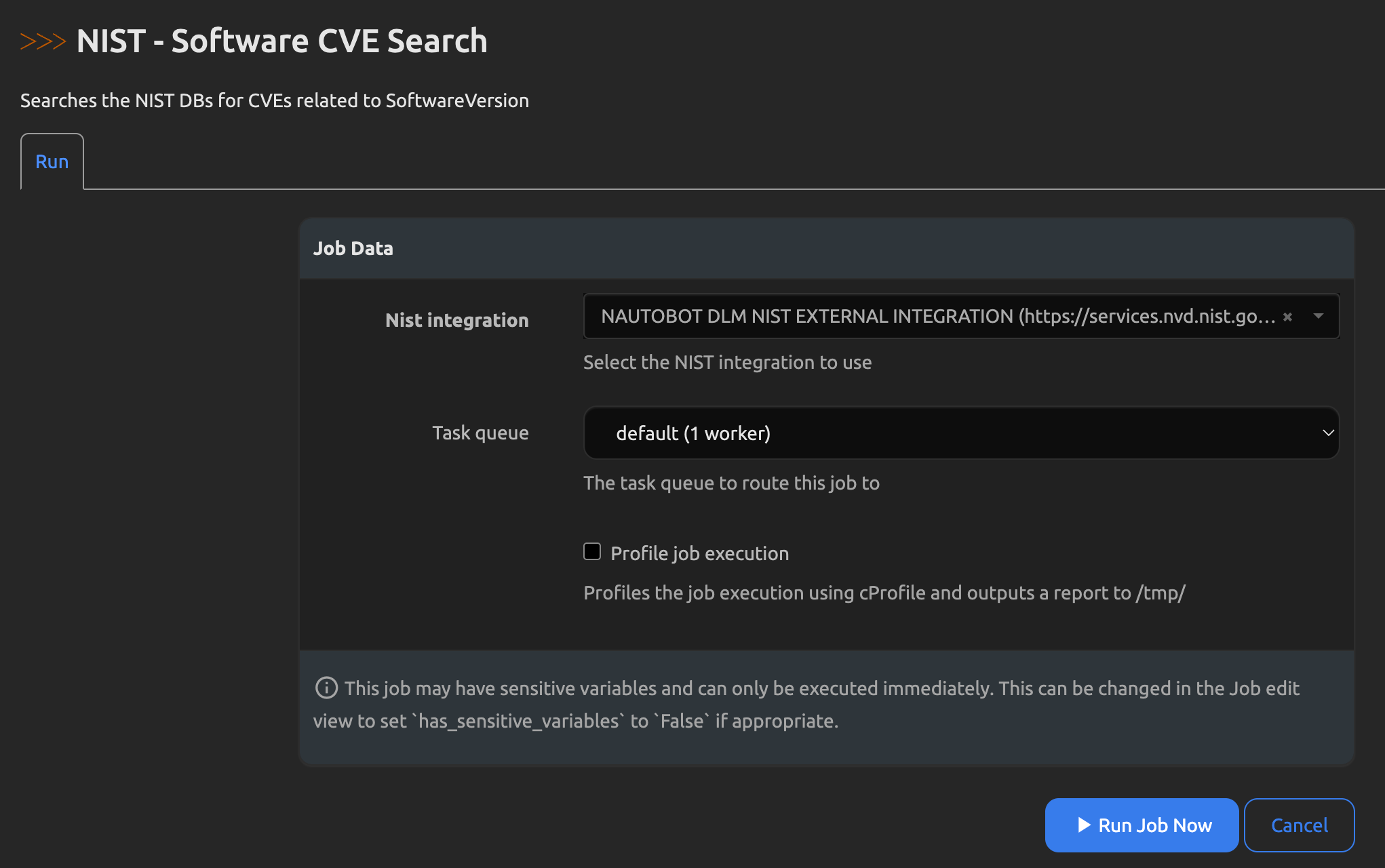Expand the Nist integration dropdown arrow

pyautogui.click(x=1318, y=316)
